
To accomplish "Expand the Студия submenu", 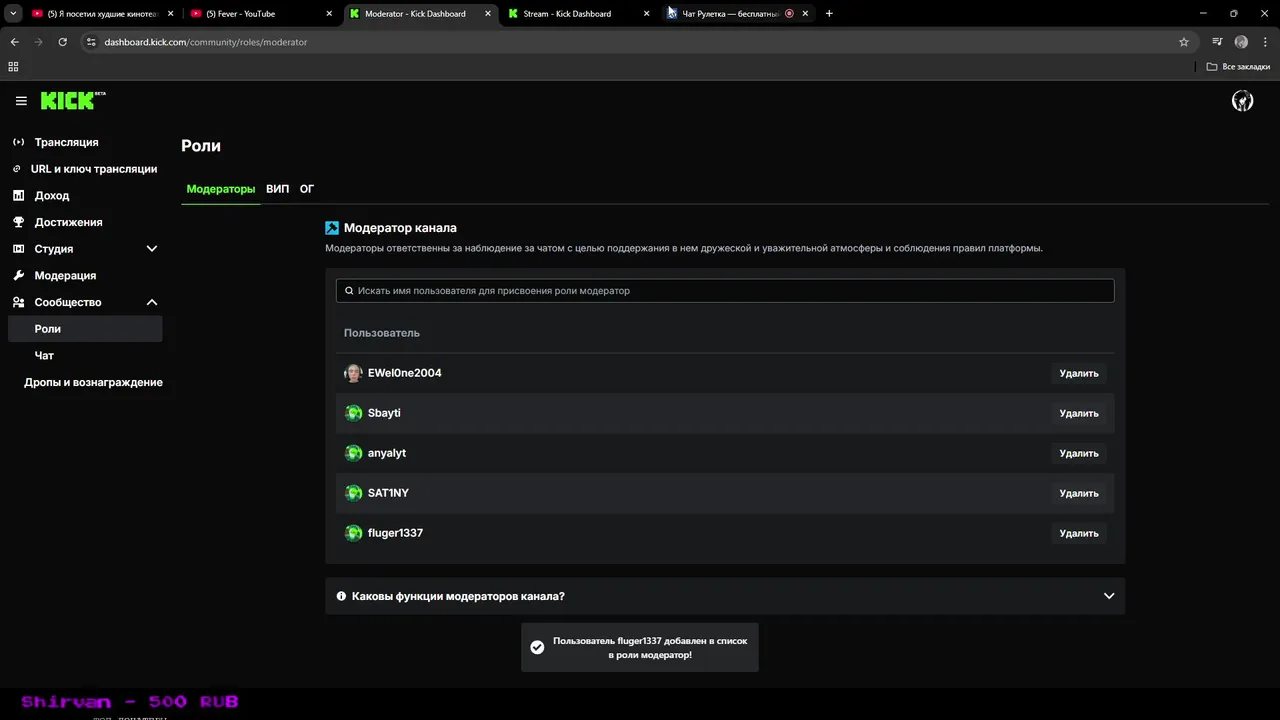I will coord(152,249).
